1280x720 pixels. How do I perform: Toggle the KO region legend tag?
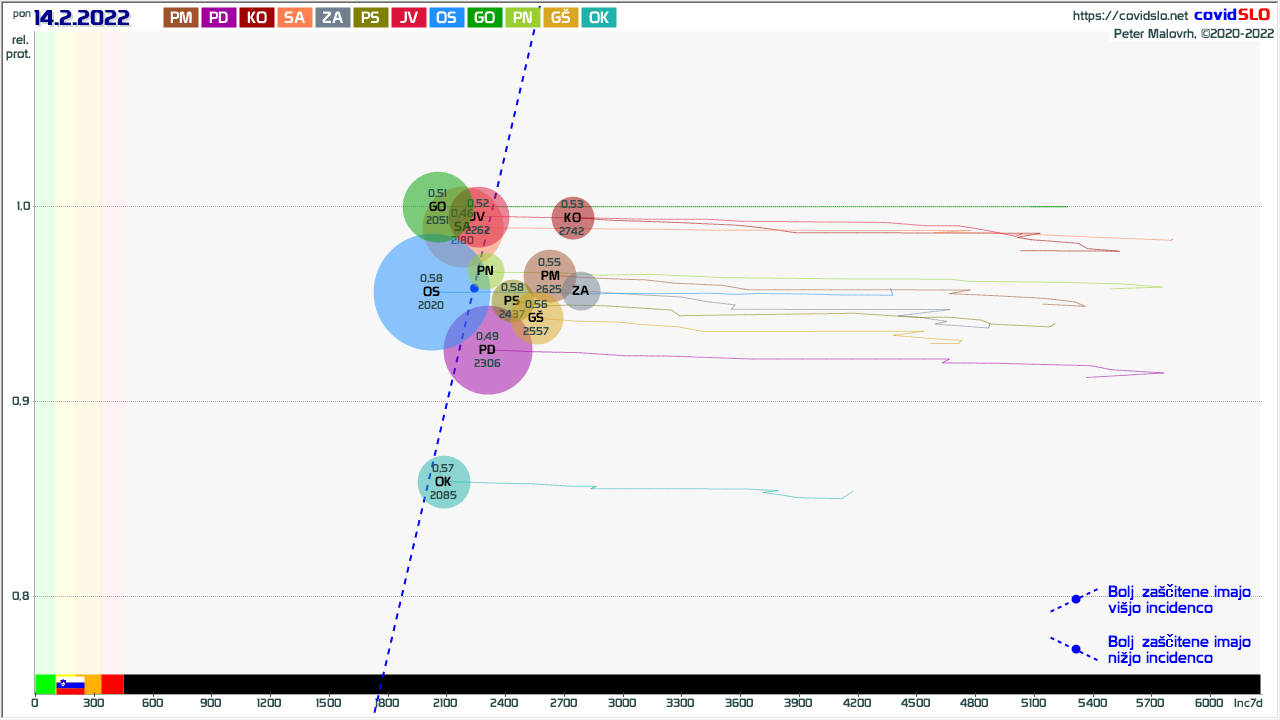tap(257, 17)
